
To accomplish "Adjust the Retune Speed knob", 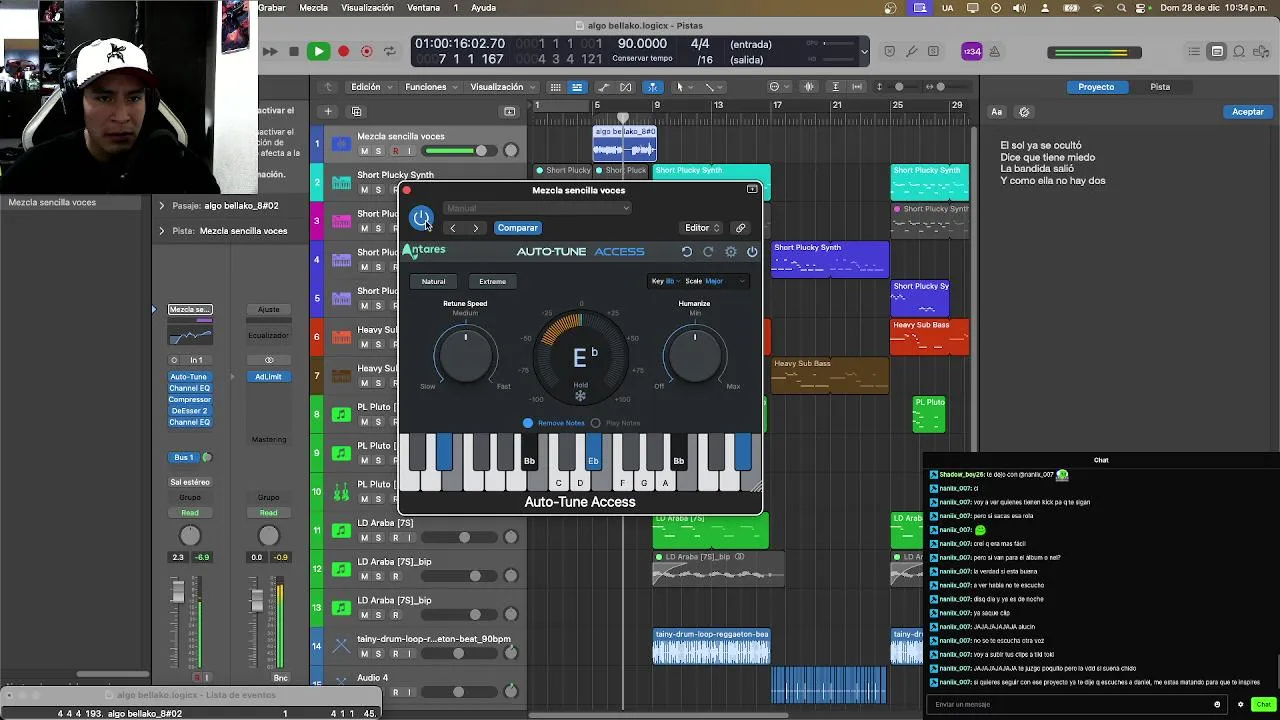I will point(465,355).
